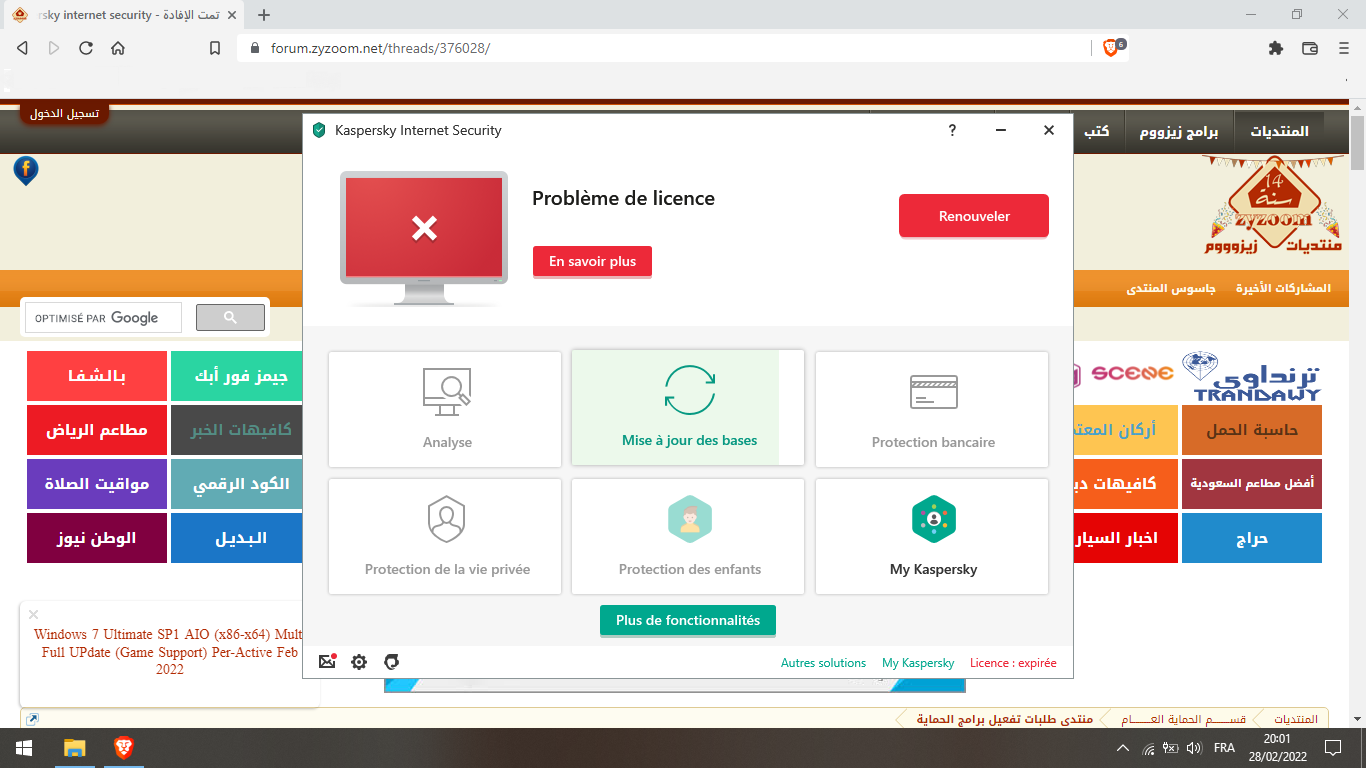Open breadcrumb منتدى طلبات تفعيل برامج الحماية
The height and width of the screenshot is (768, 1366).
pos(1007,719)
